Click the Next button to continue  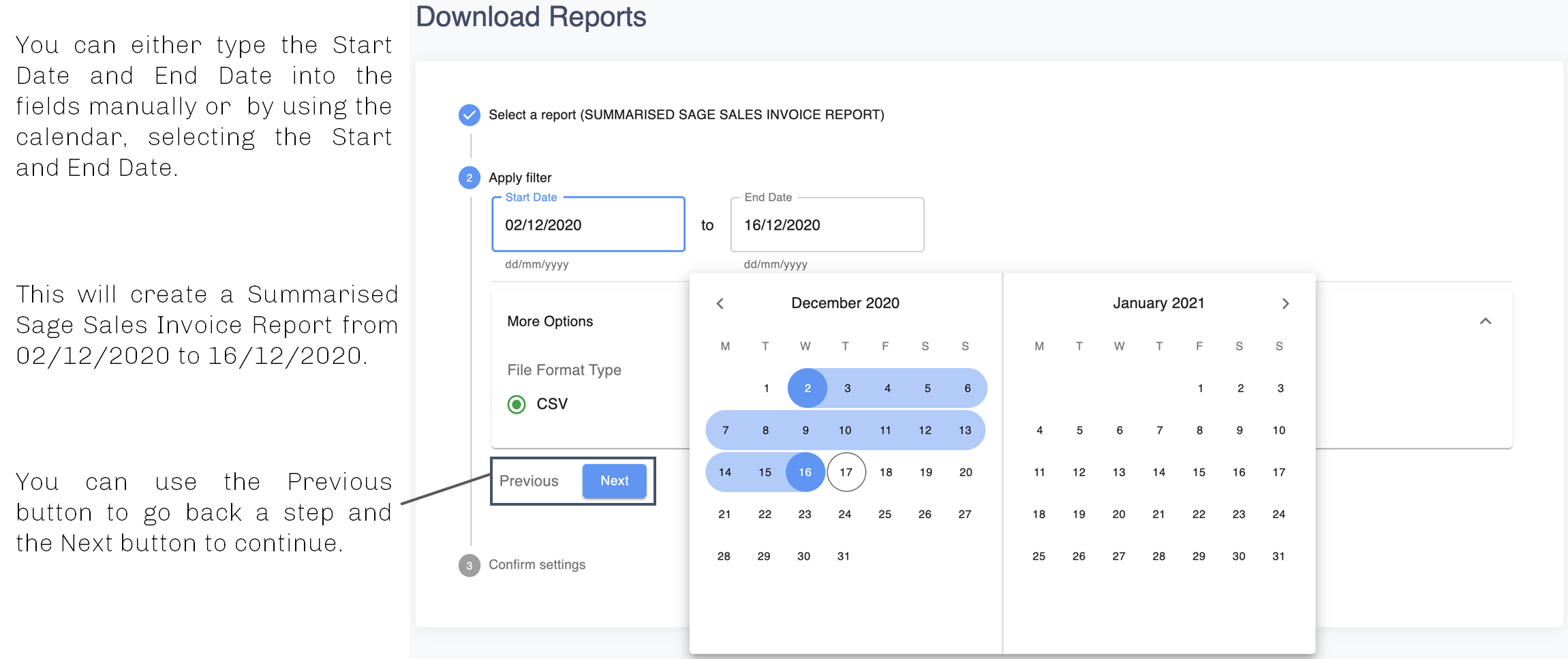point(614,481)
